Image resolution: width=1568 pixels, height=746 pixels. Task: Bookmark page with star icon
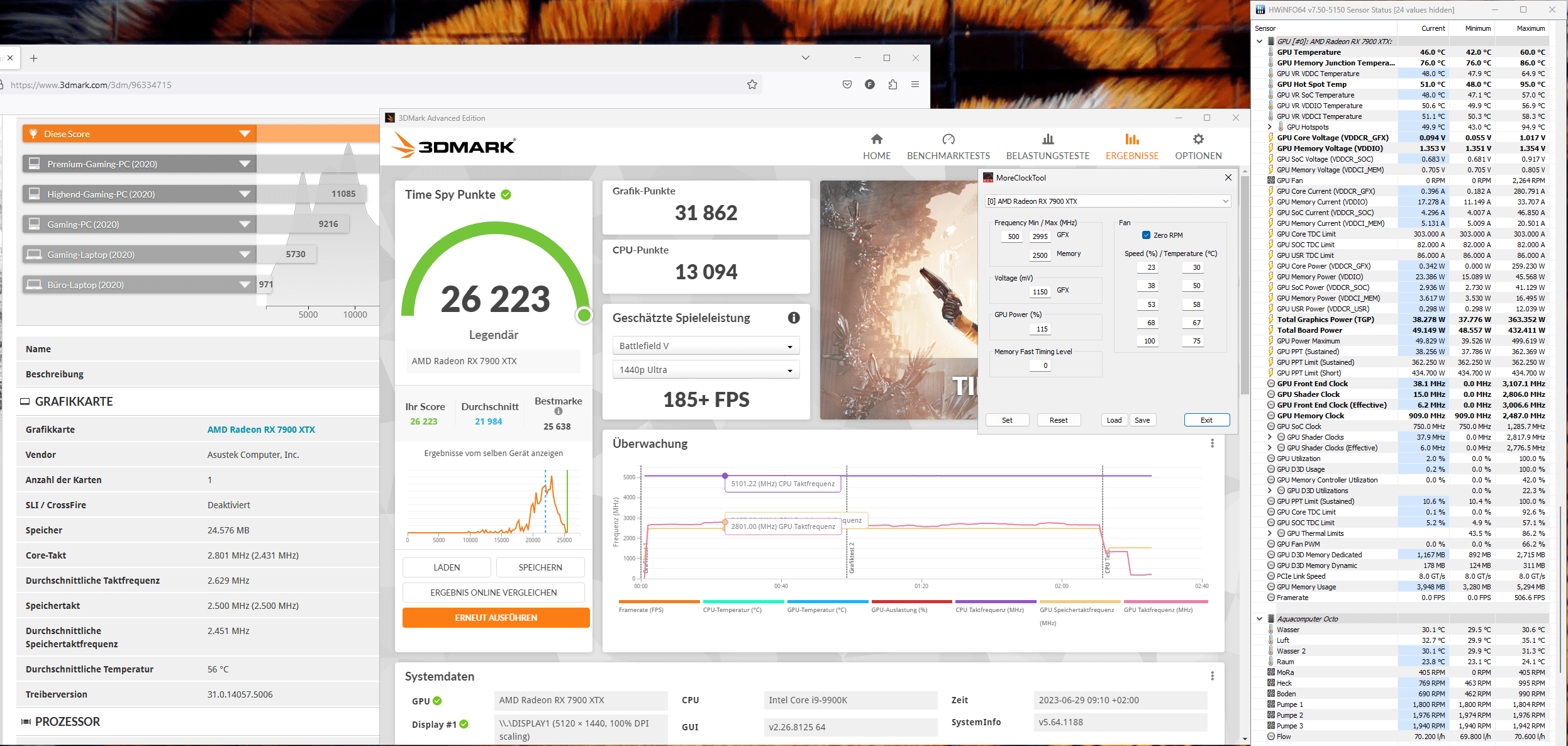752,84
